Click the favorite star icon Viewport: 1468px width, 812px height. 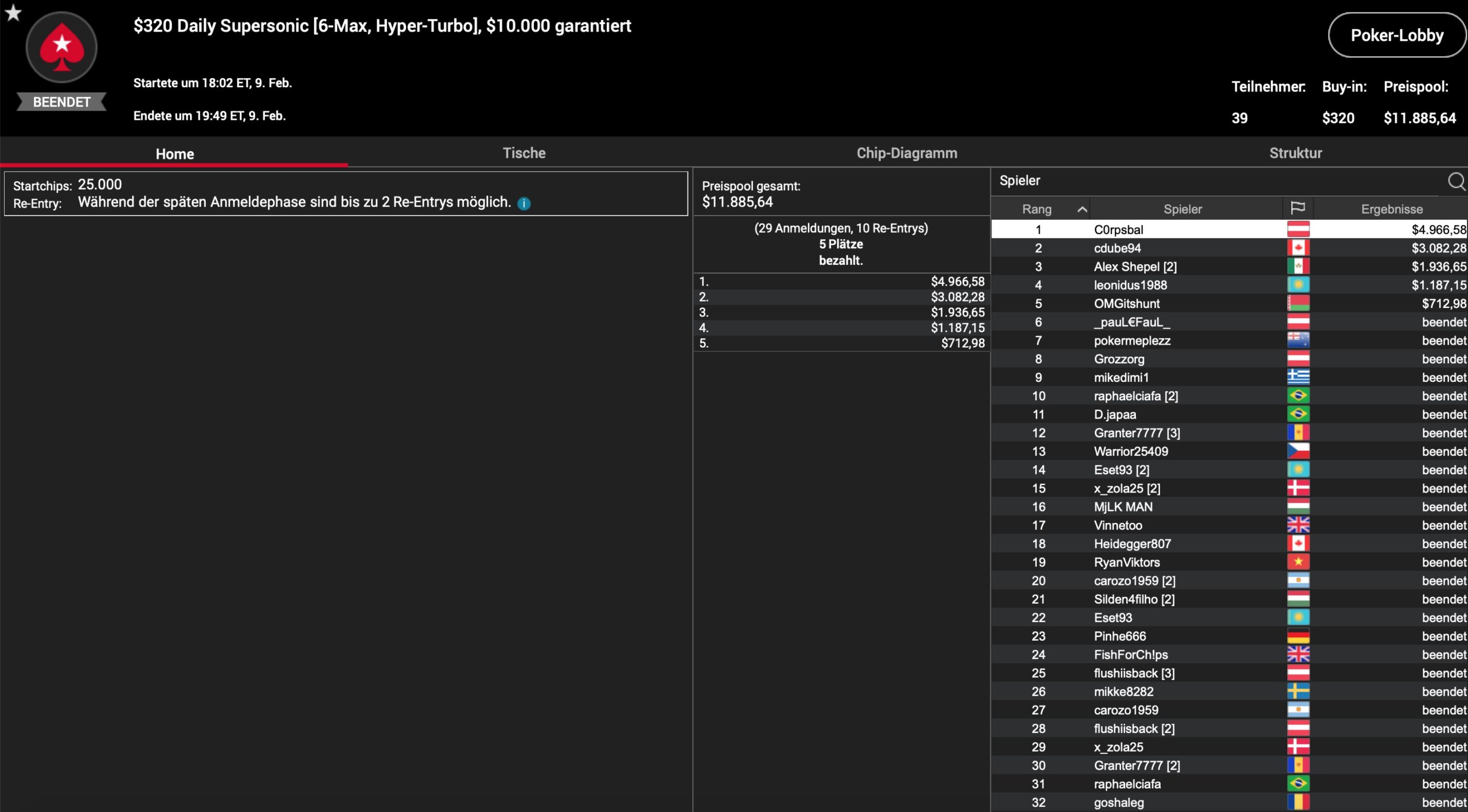[13, 13]
